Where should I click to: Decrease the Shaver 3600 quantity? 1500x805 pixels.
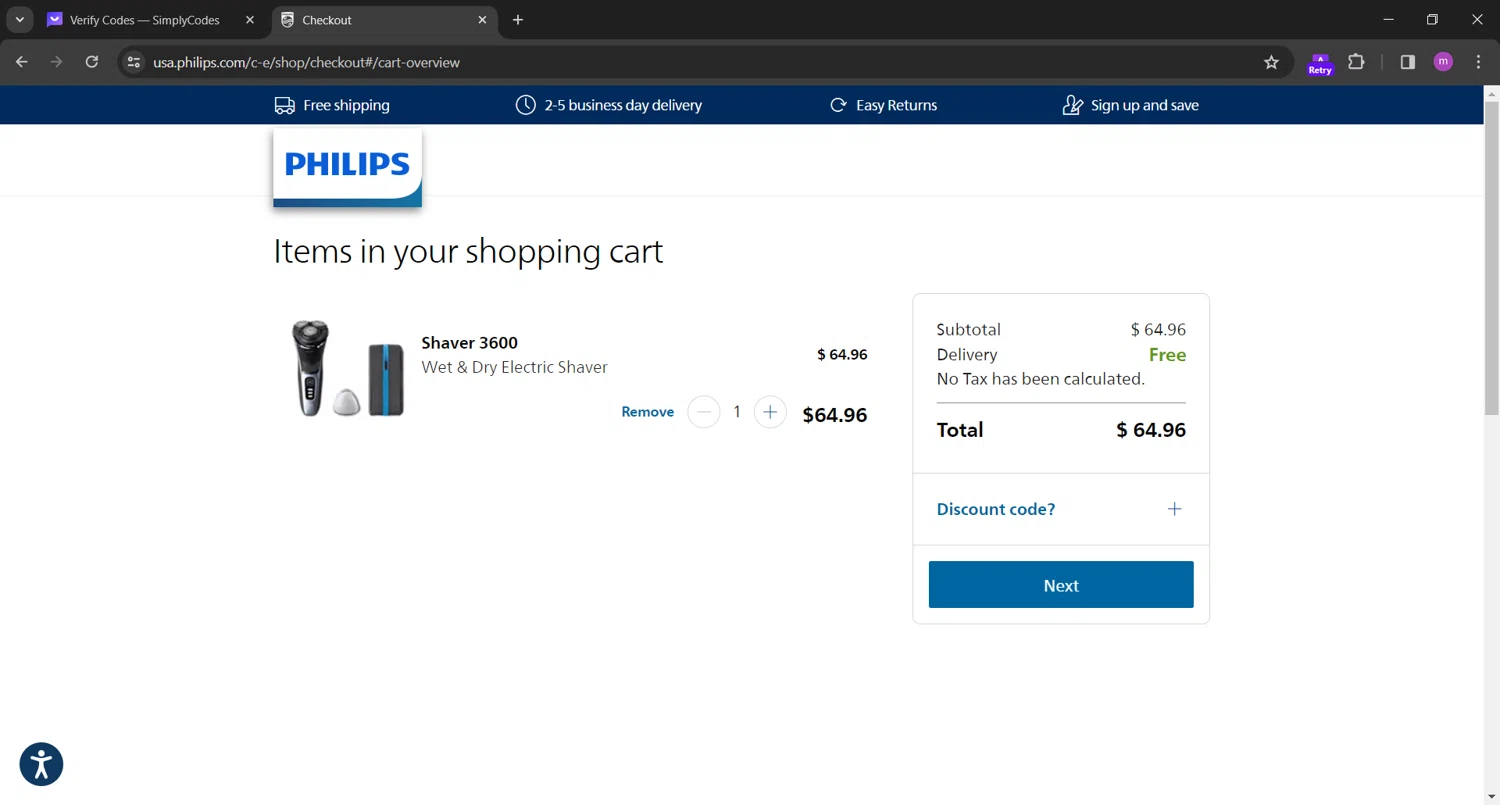[704, 412]
